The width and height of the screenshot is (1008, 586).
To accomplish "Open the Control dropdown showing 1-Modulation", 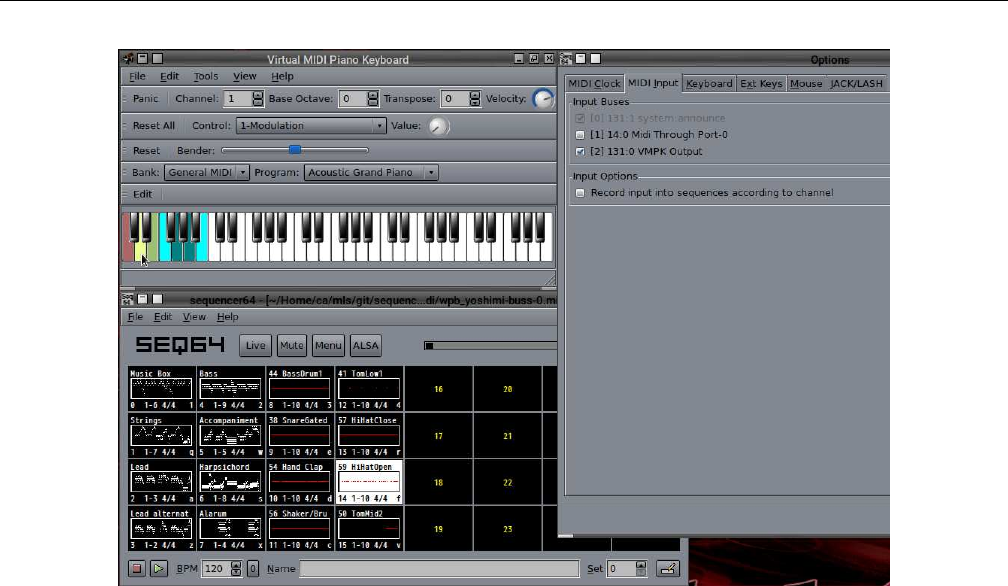I will 311,126.
